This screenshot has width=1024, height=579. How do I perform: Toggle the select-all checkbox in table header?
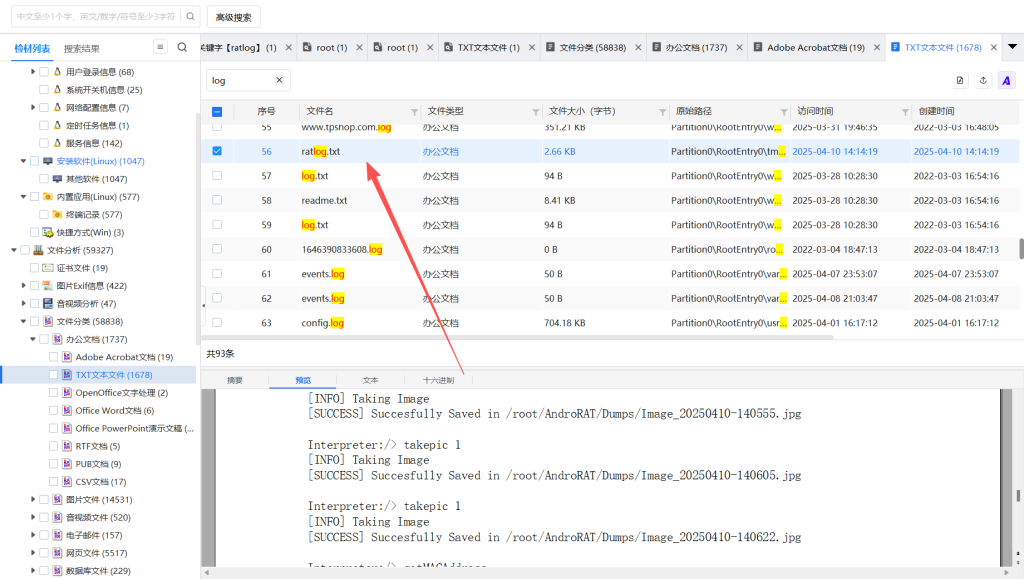[217, 112]
